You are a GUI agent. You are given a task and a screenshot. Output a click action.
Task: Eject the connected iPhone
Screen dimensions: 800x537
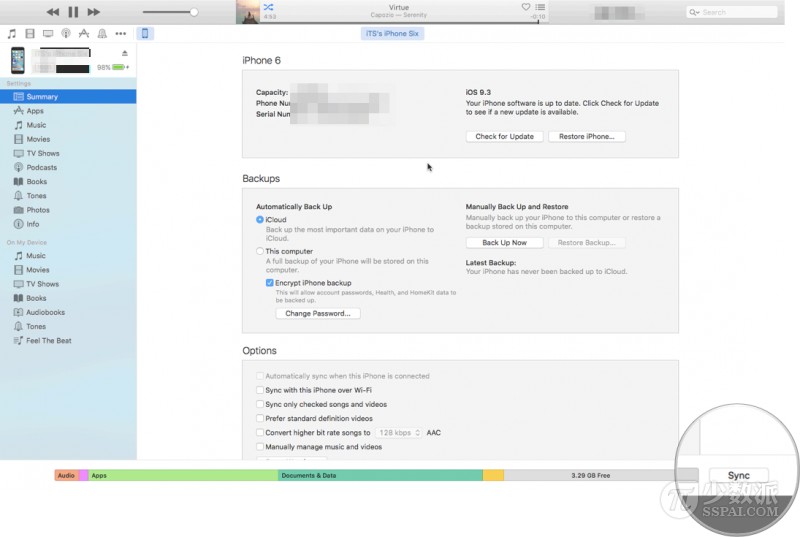(x=124, y=53)
